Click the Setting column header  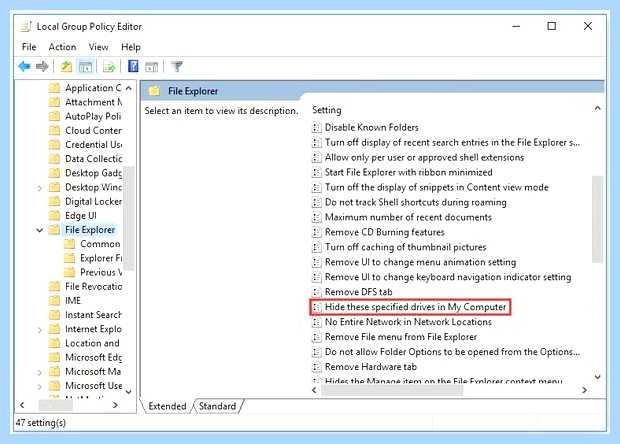pos(327,110)
